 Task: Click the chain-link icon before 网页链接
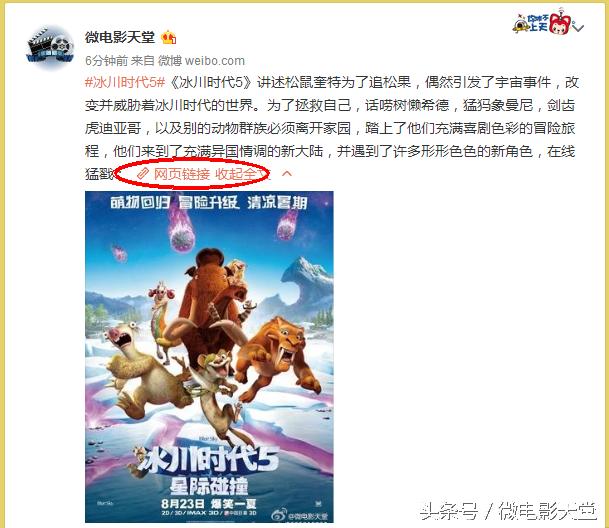coord(143,174)
